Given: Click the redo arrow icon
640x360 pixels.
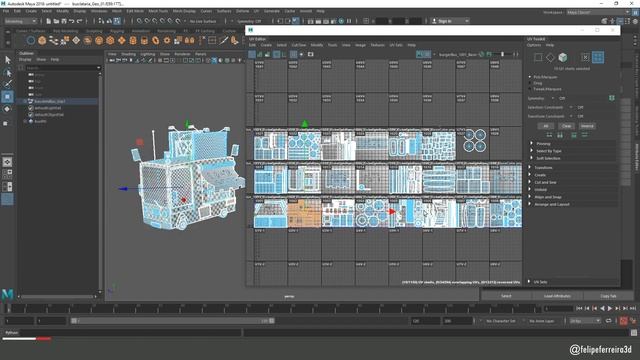Looking at the screenshot, I should [80, 21].
